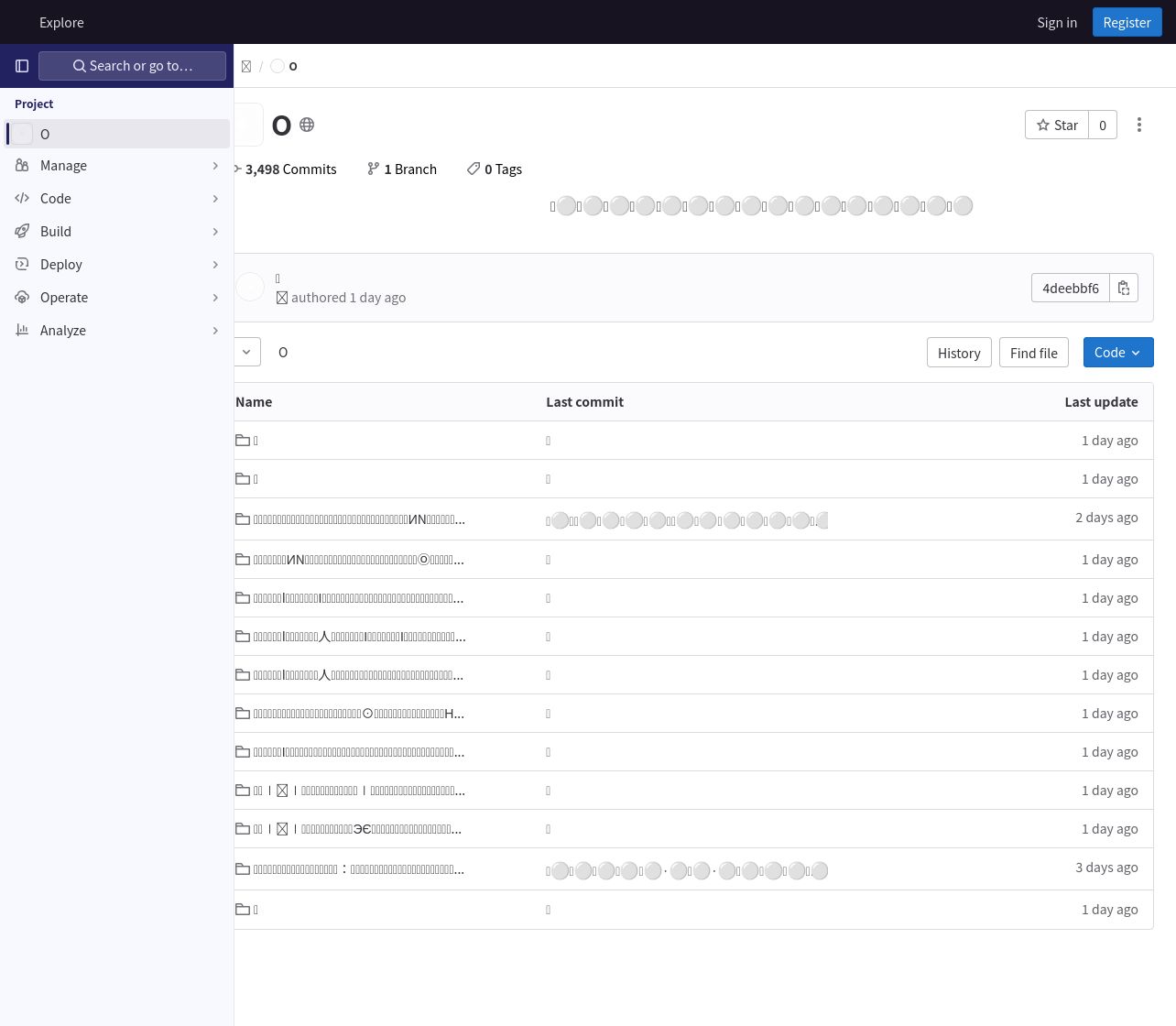Click the Register button
Viewport: 1176px width, 1026px height.
1127,22
